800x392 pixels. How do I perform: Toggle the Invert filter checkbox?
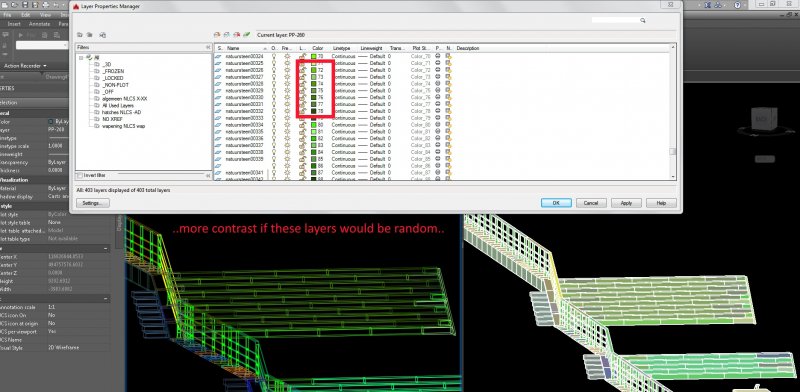(80, 176)
